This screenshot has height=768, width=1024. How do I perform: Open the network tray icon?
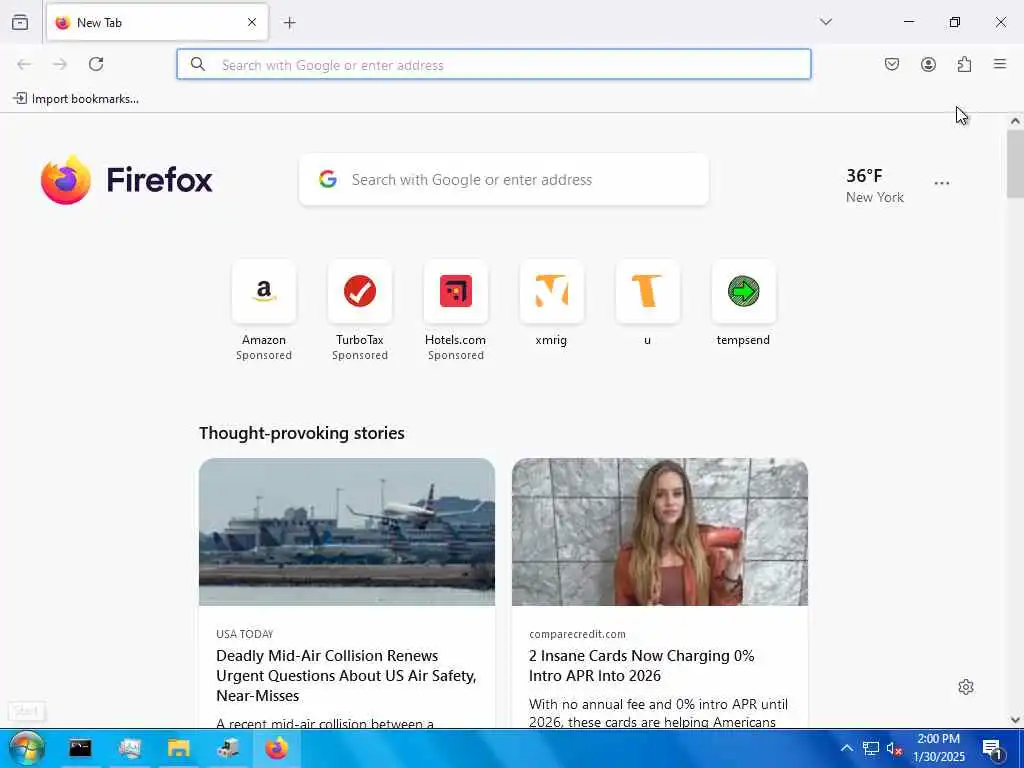(871, 748)
